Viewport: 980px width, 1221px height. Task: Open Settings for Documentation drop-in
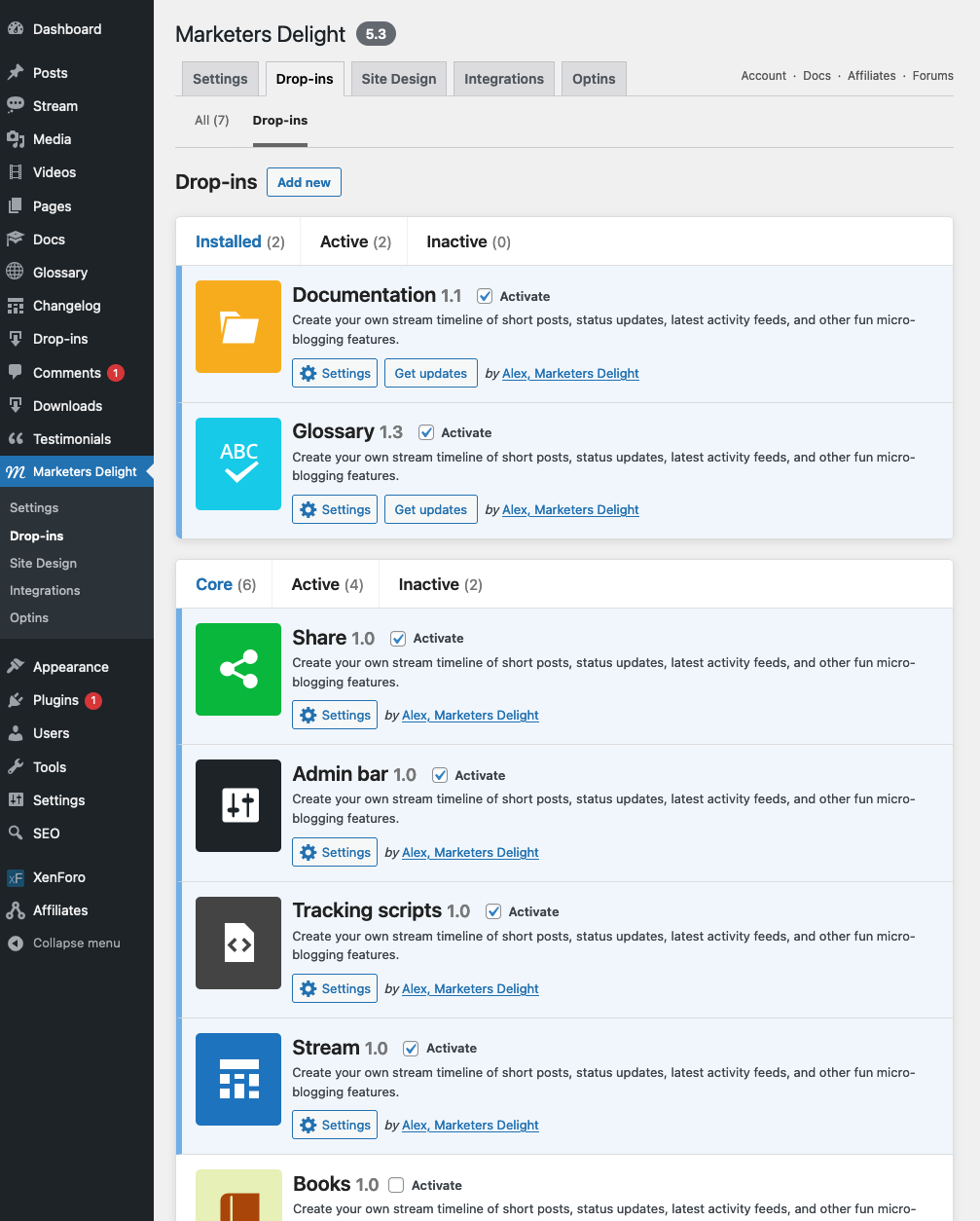point(335,373)
